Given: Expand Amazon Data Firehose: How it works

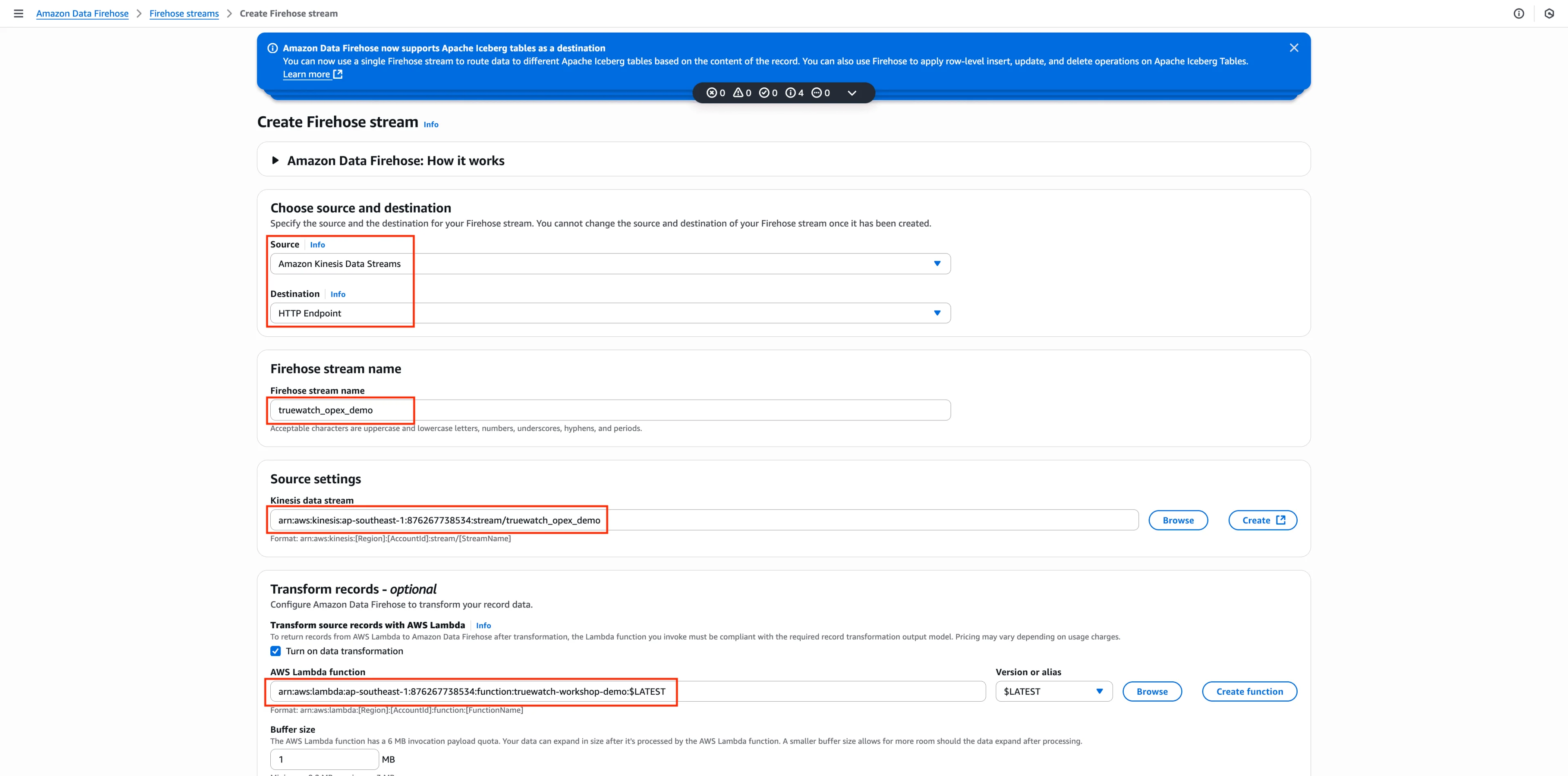Looking at the screenshot, I should point(275,161).
